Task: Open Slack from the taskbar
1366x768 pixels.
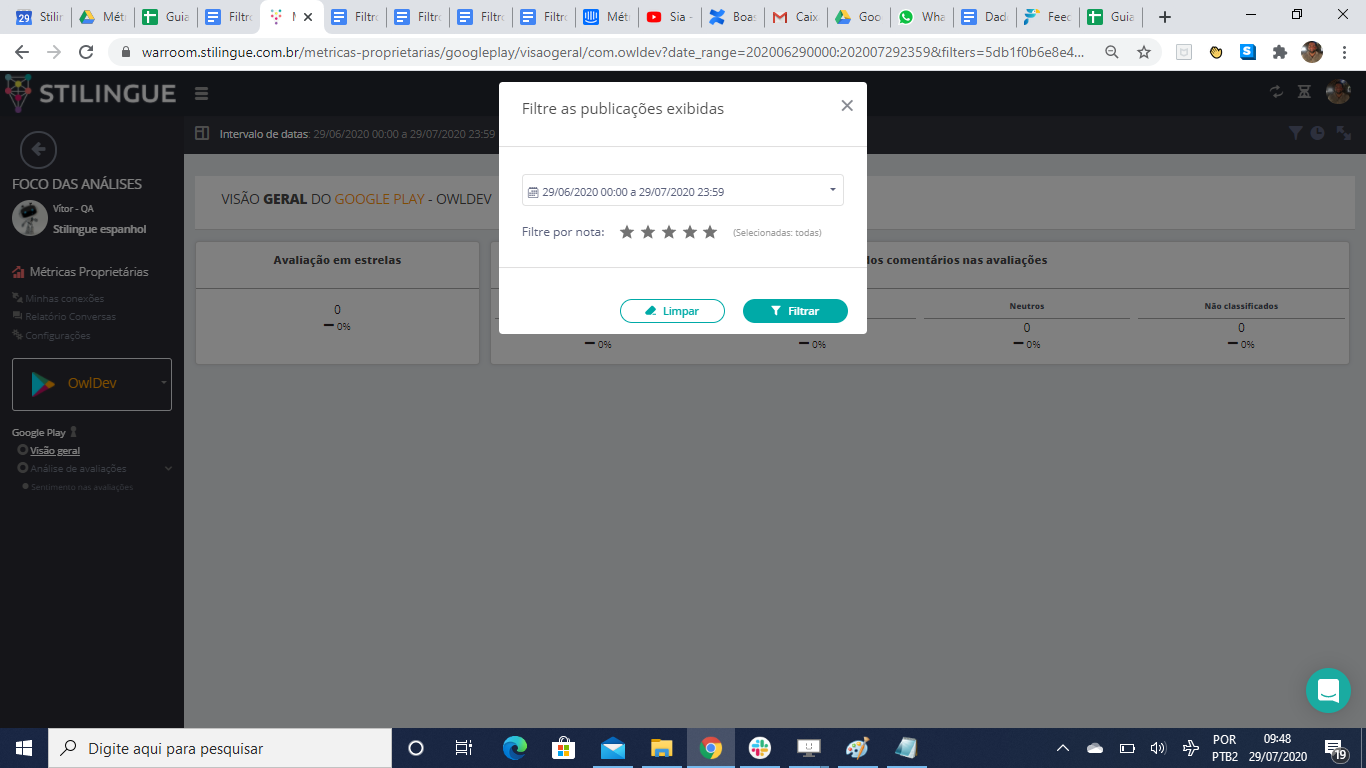Action: (760, 748)
